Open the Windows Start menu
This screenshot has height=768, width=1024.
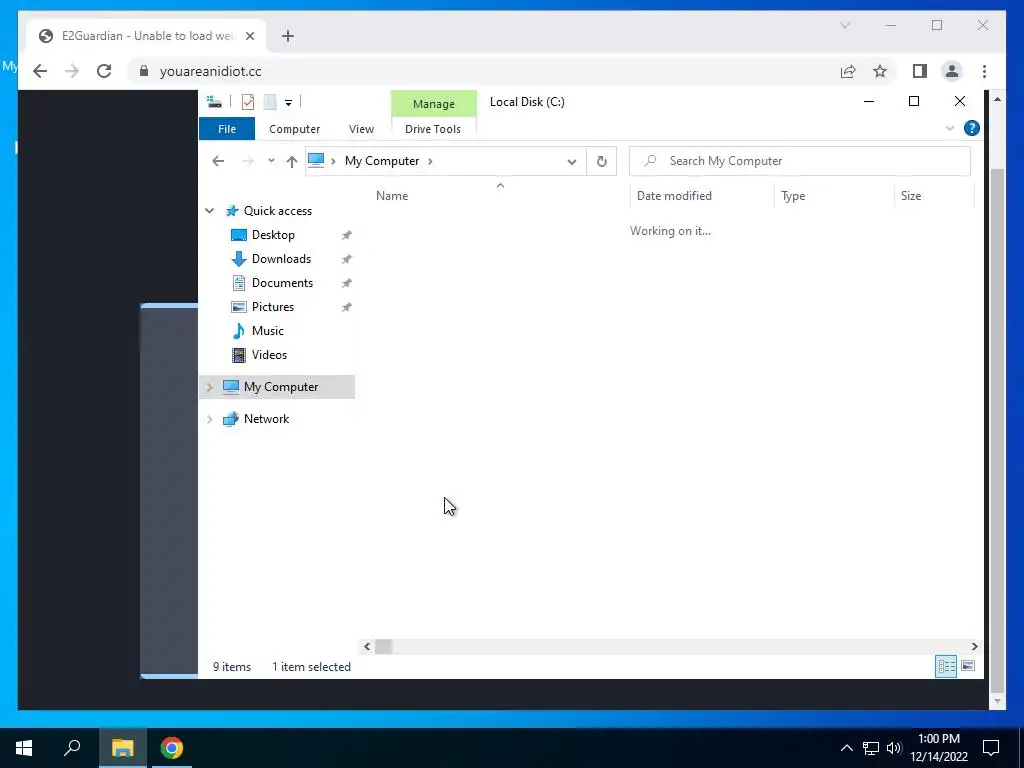pyautogui.click(x=24, y=748)
